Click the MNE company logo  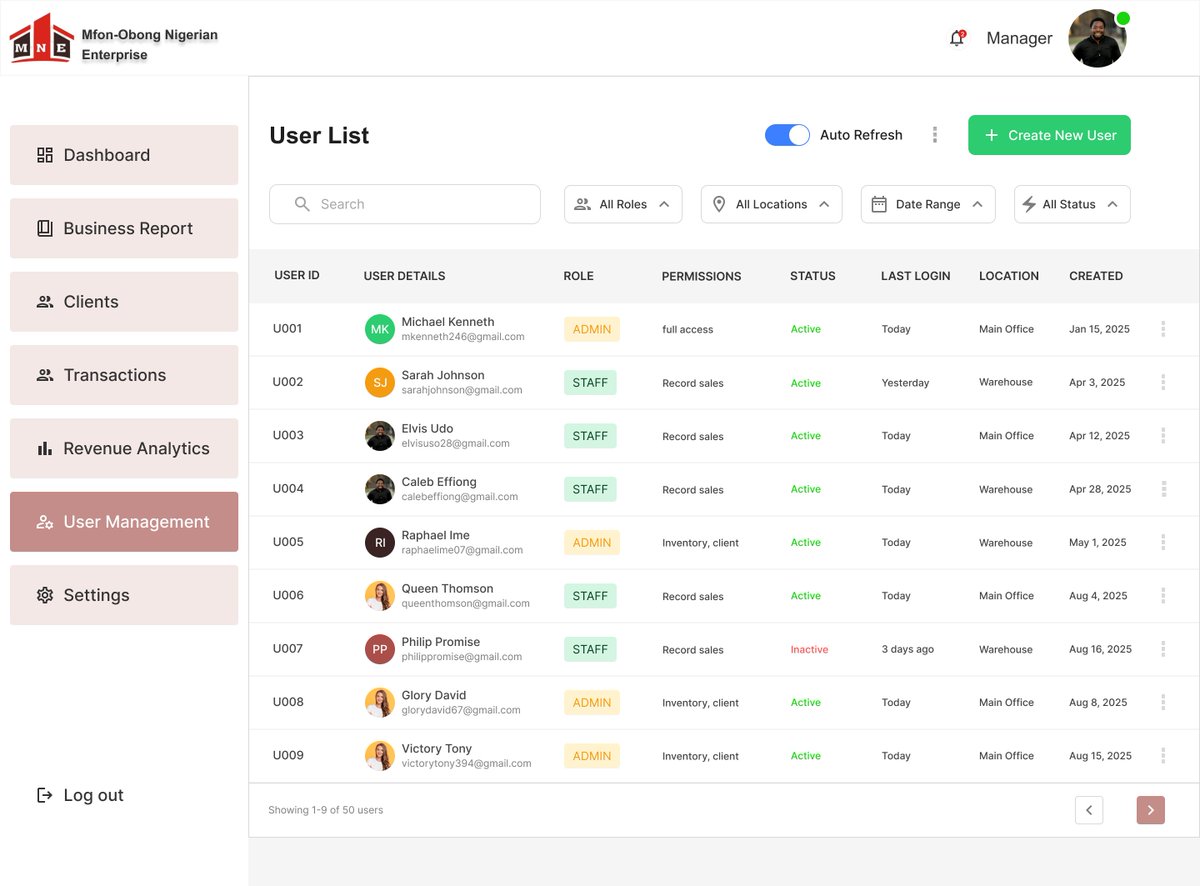[42, 38]
